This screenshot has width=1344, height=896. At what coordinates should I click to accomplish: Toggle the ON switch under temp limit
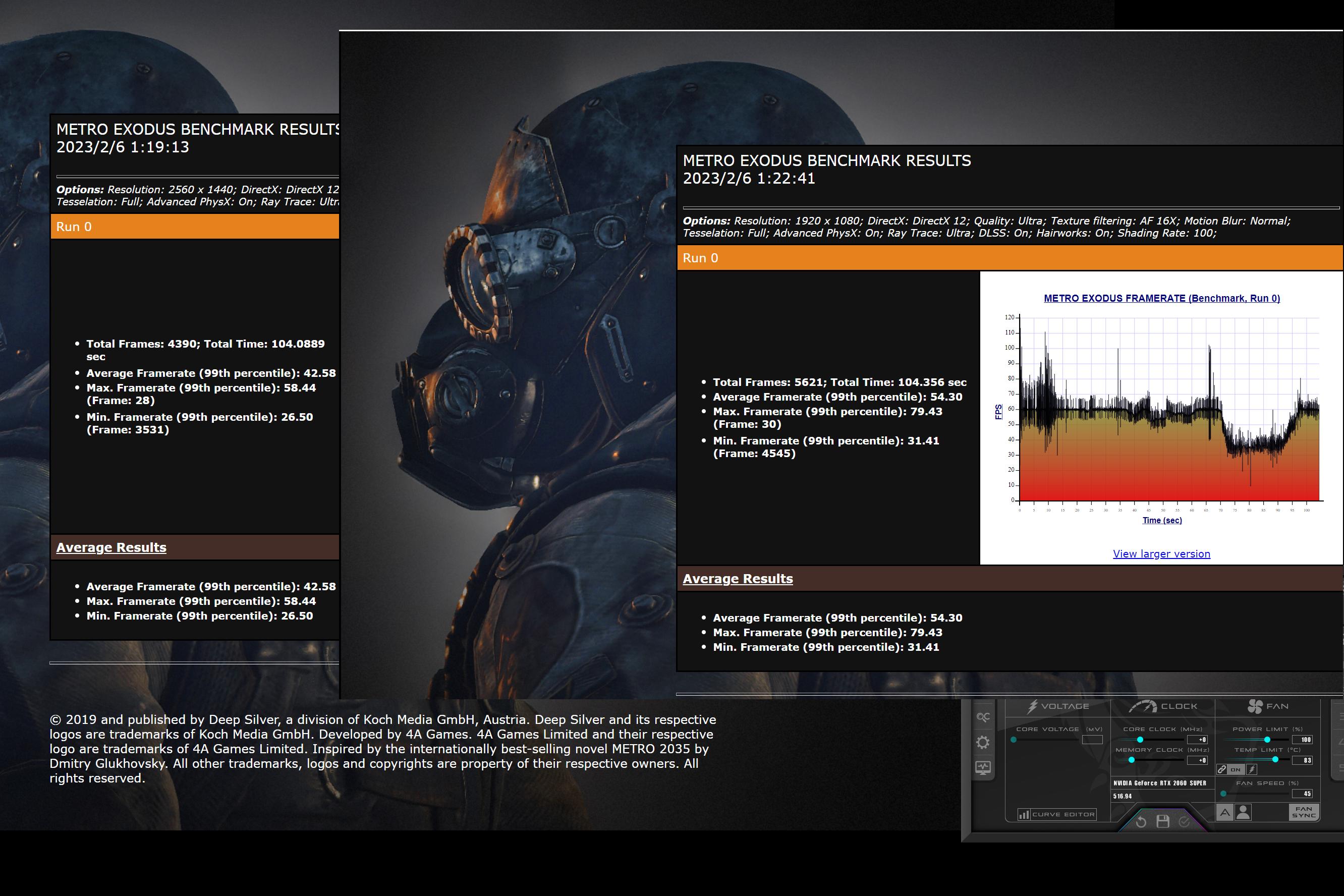tap(1236, 769)
